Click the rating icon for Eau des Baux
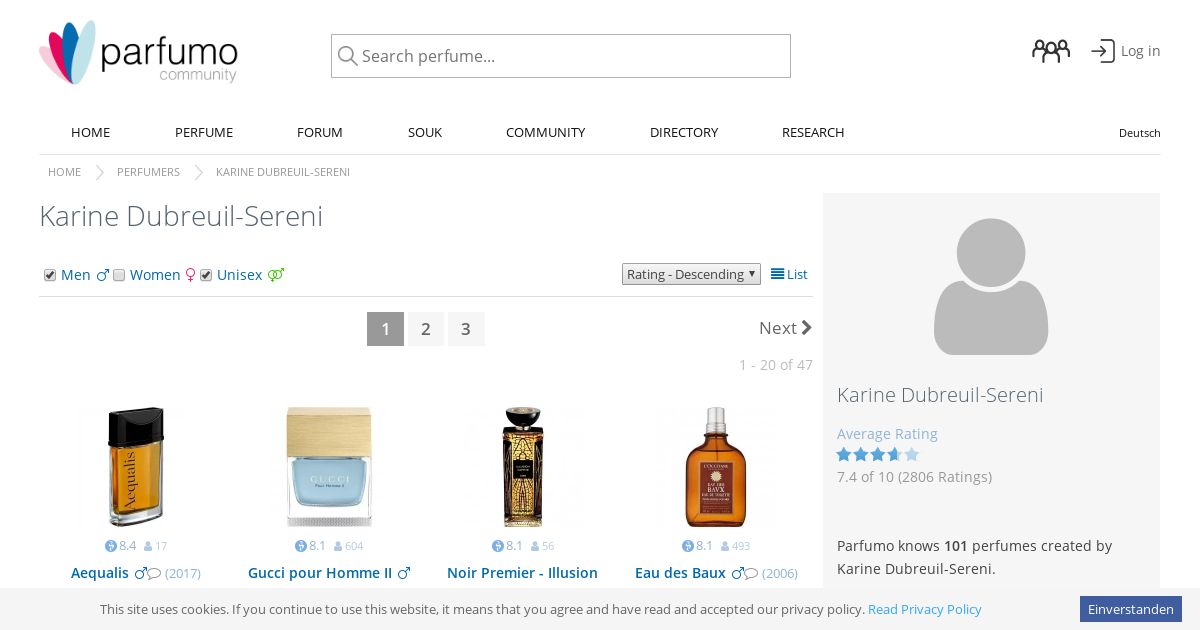 [x=688, y=546]
